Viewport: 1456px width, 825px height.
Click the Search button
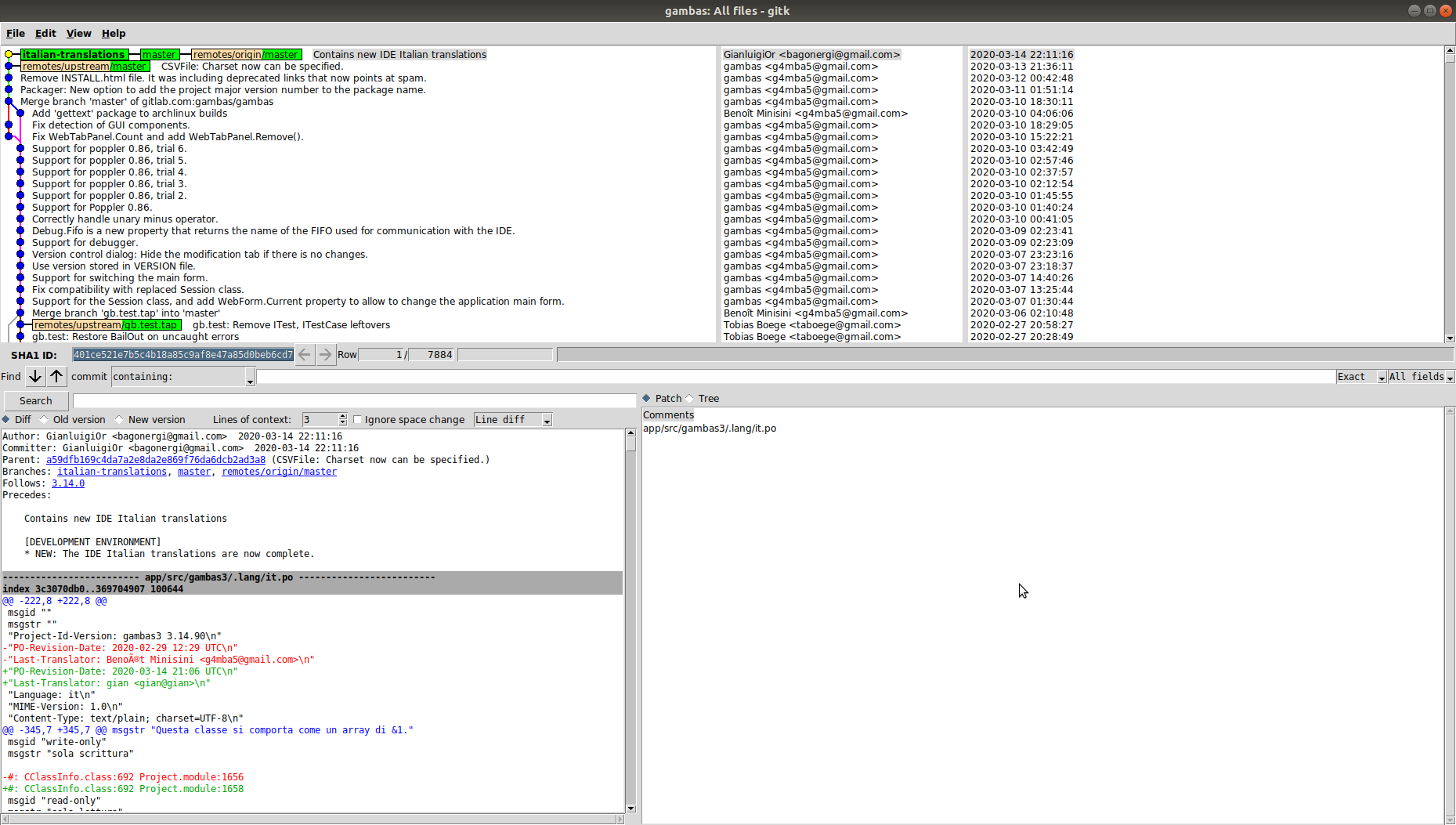(36, 401)
